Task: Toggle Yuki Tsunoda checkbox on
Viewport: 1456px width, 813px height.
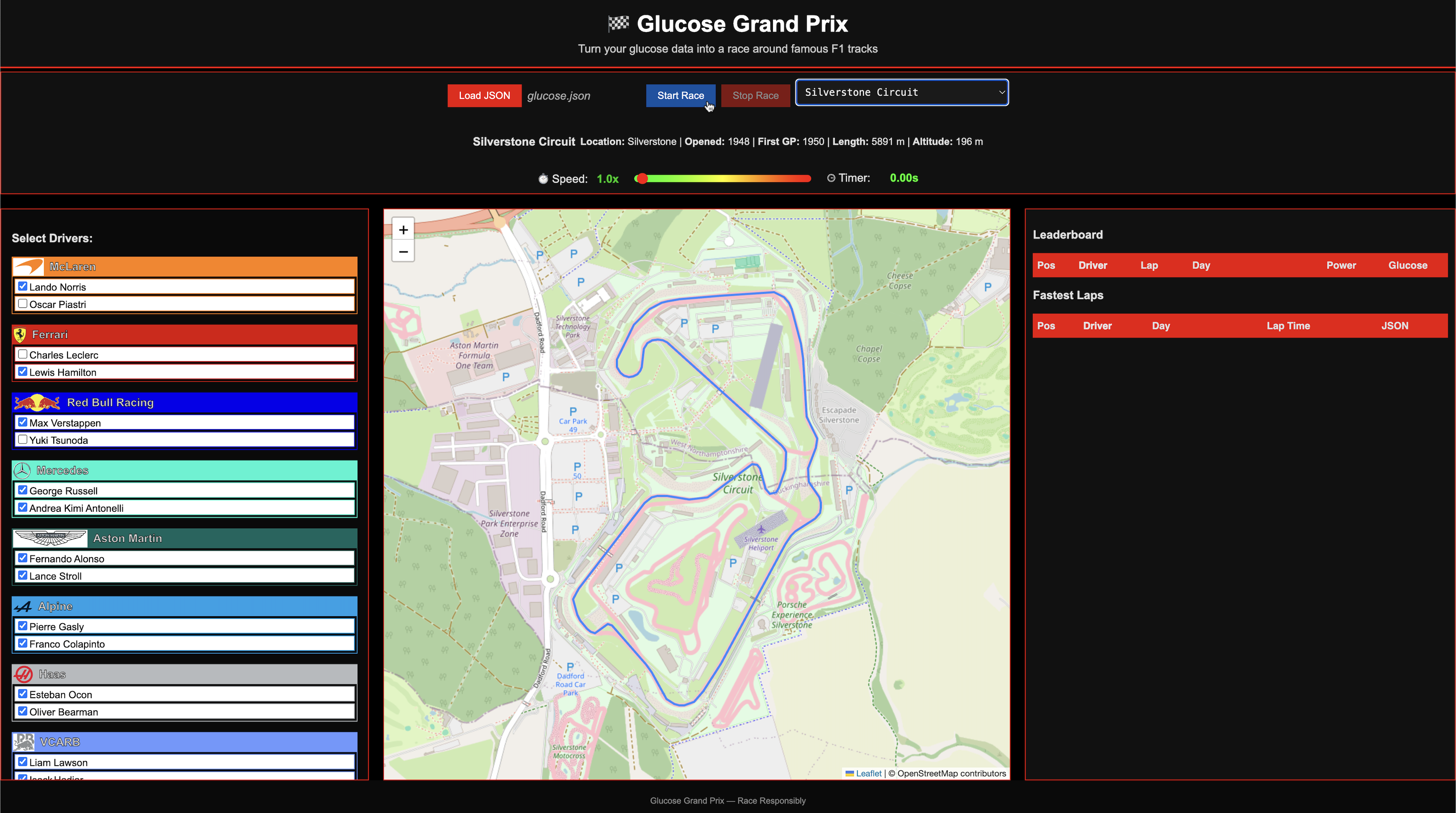Action: coord(22,439)
